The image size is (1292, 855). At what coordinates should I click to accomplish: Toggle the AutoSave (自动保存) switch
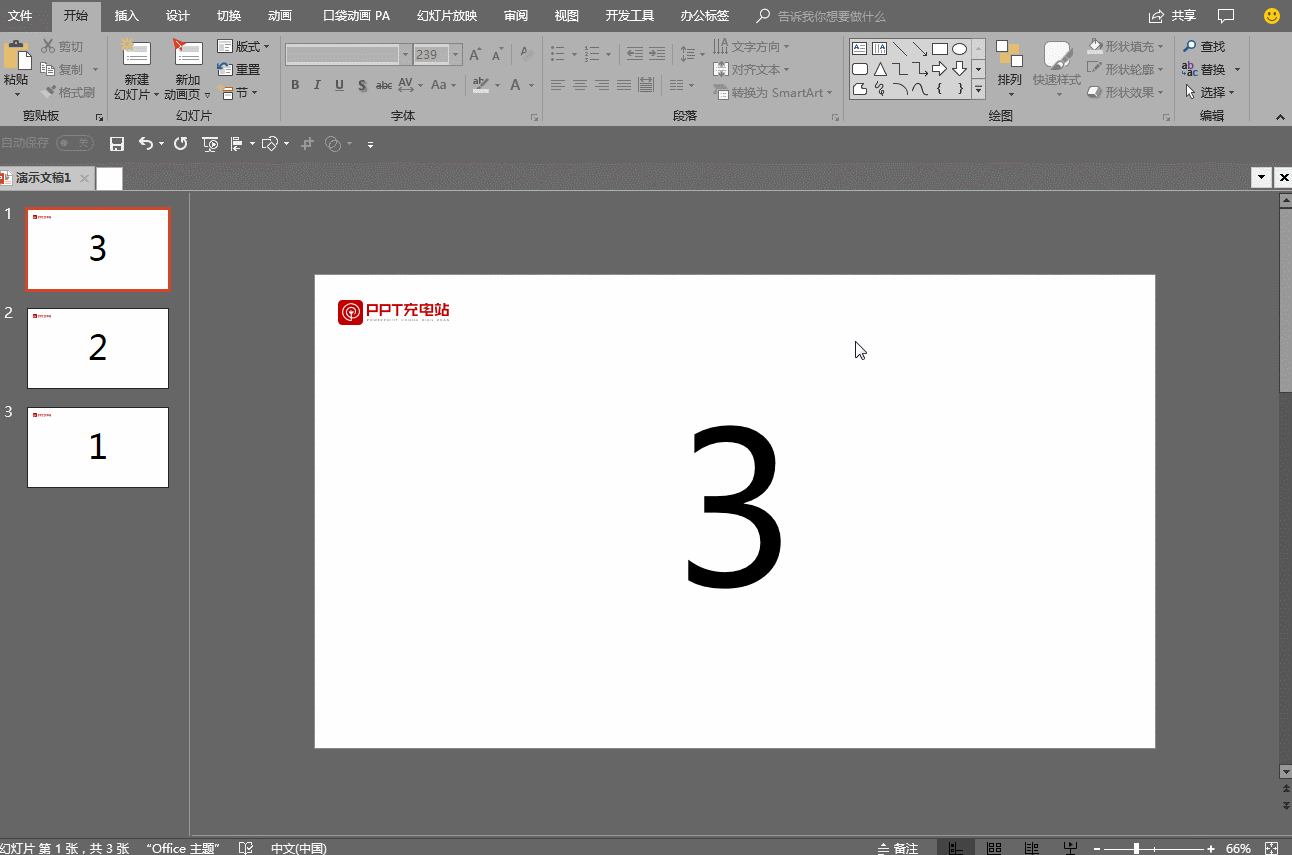point(74,144)
